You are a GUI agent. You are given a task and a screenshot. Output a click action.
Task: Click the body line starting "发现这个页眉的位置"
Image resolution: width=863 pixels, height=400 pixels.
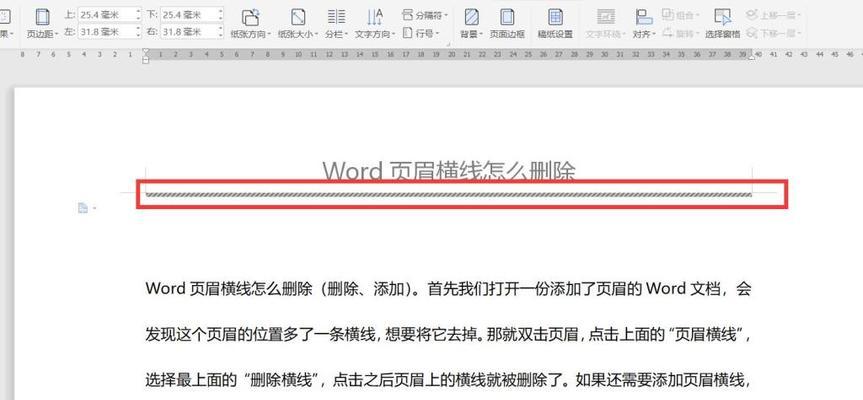[449, 334]
